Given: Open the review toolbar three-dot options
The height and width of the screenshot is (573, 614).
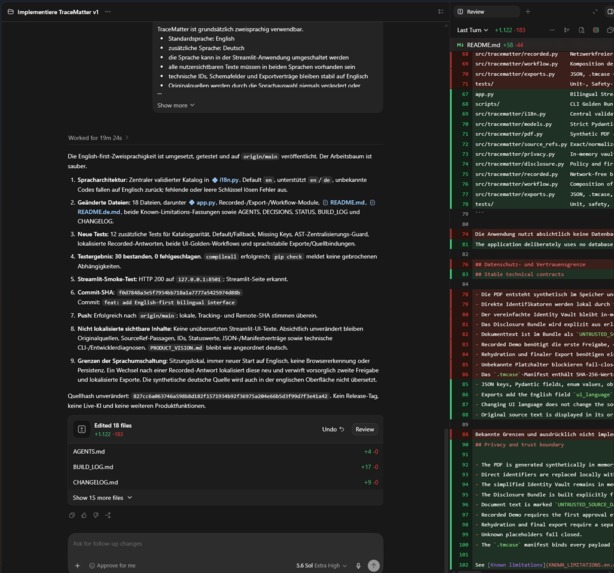Looking at the screenshot, I should 552,30.
